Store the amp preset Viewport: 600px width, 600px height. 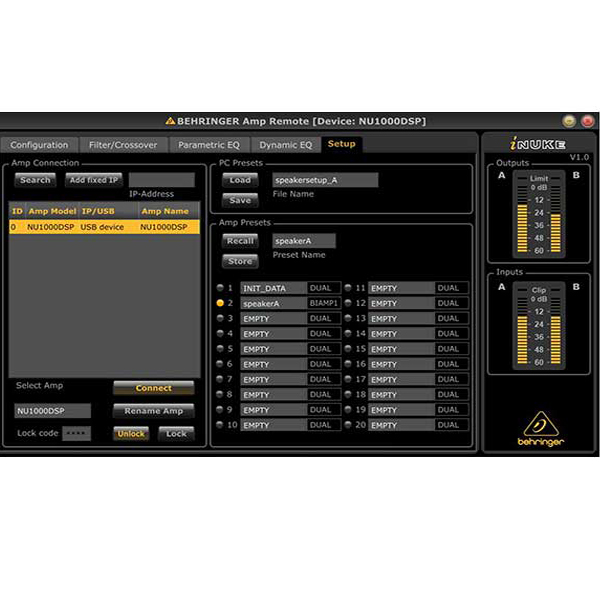[x=240, y=261]
